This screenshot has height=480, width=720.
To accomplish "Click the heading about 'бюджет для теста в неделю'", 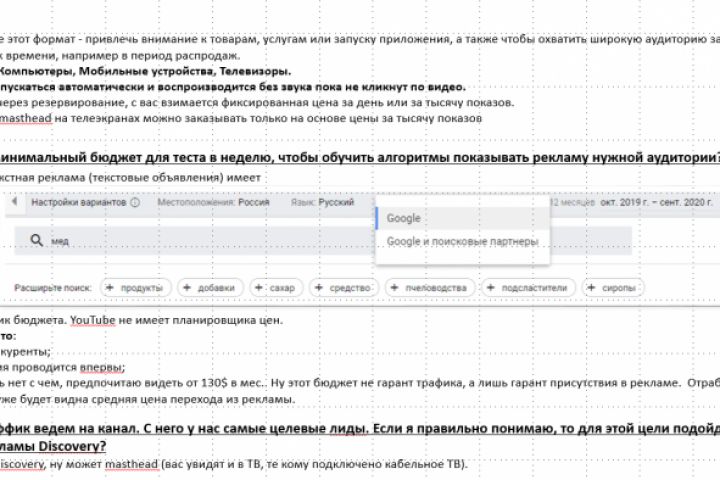I will coord(360,158).
